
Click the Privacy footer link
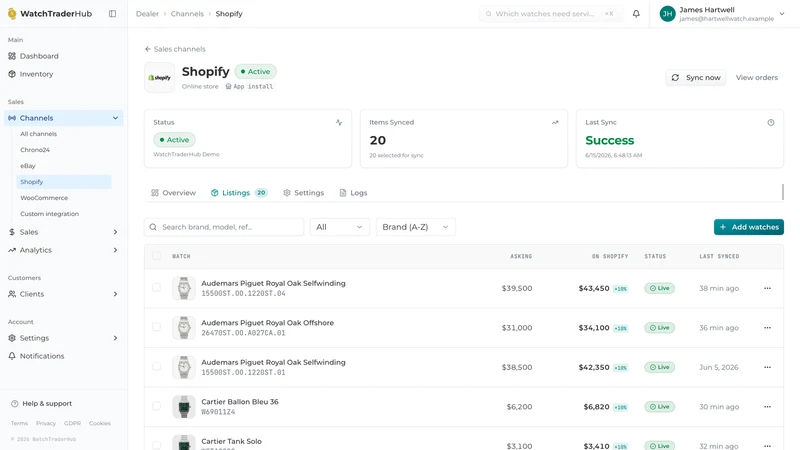point(46,423)
